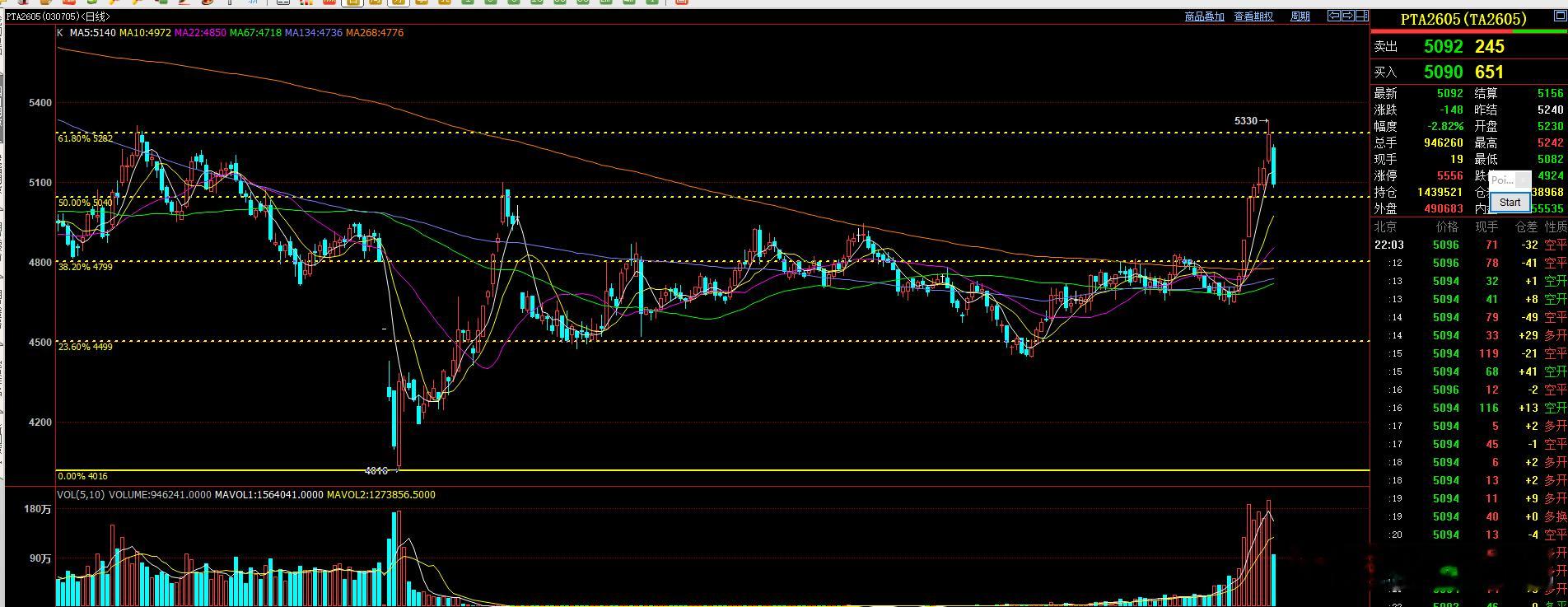This screenshot has height=607, width=1568.
Task: Open the 商品叠加 link
Action: coord(1204,16)
